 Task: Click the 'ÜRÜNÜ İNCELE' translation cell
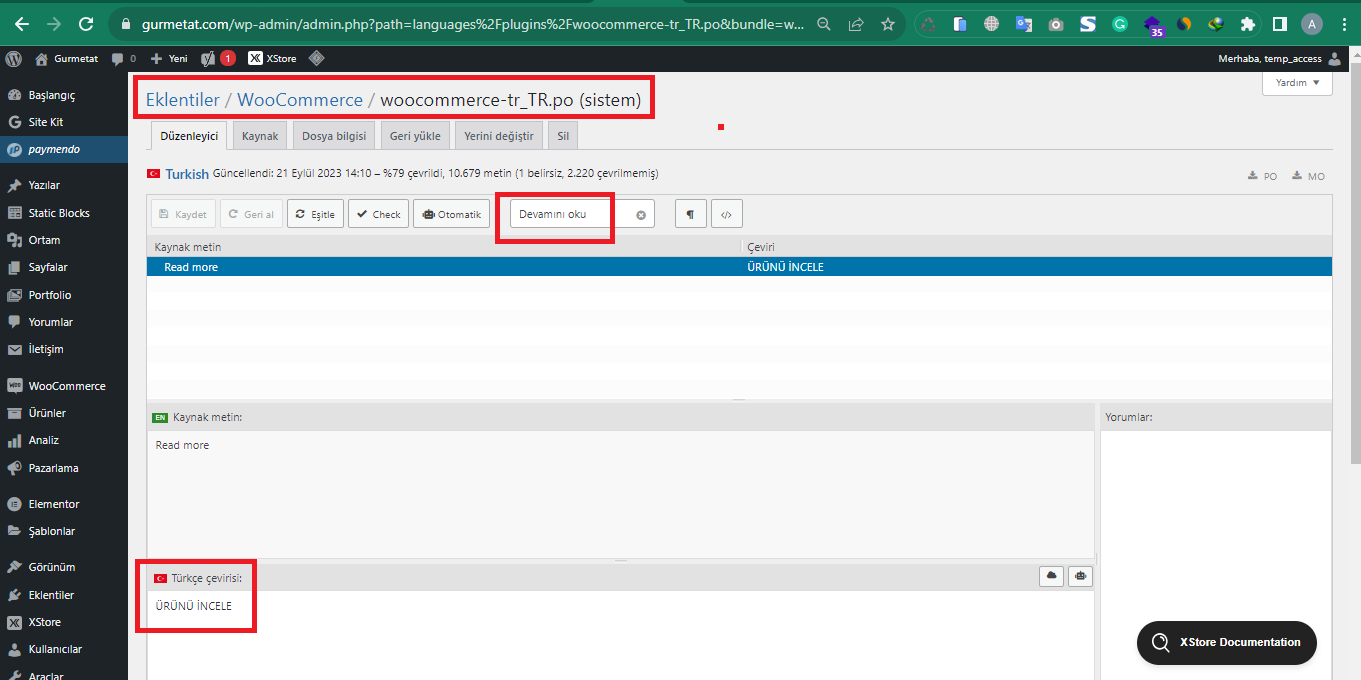tap(786, 267)
